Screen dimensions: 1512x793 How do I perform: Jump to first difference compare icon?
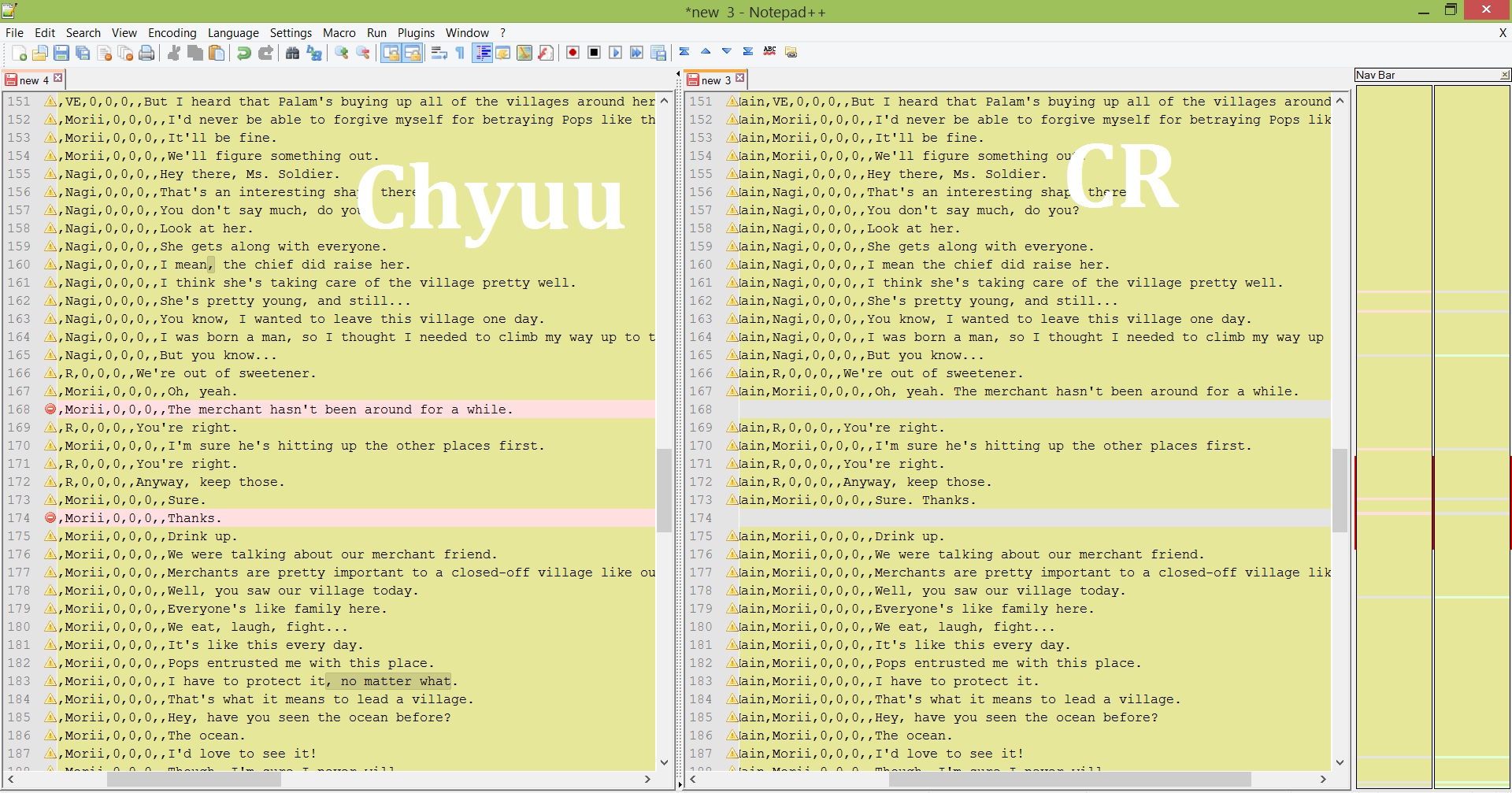[x=684, y=52]
